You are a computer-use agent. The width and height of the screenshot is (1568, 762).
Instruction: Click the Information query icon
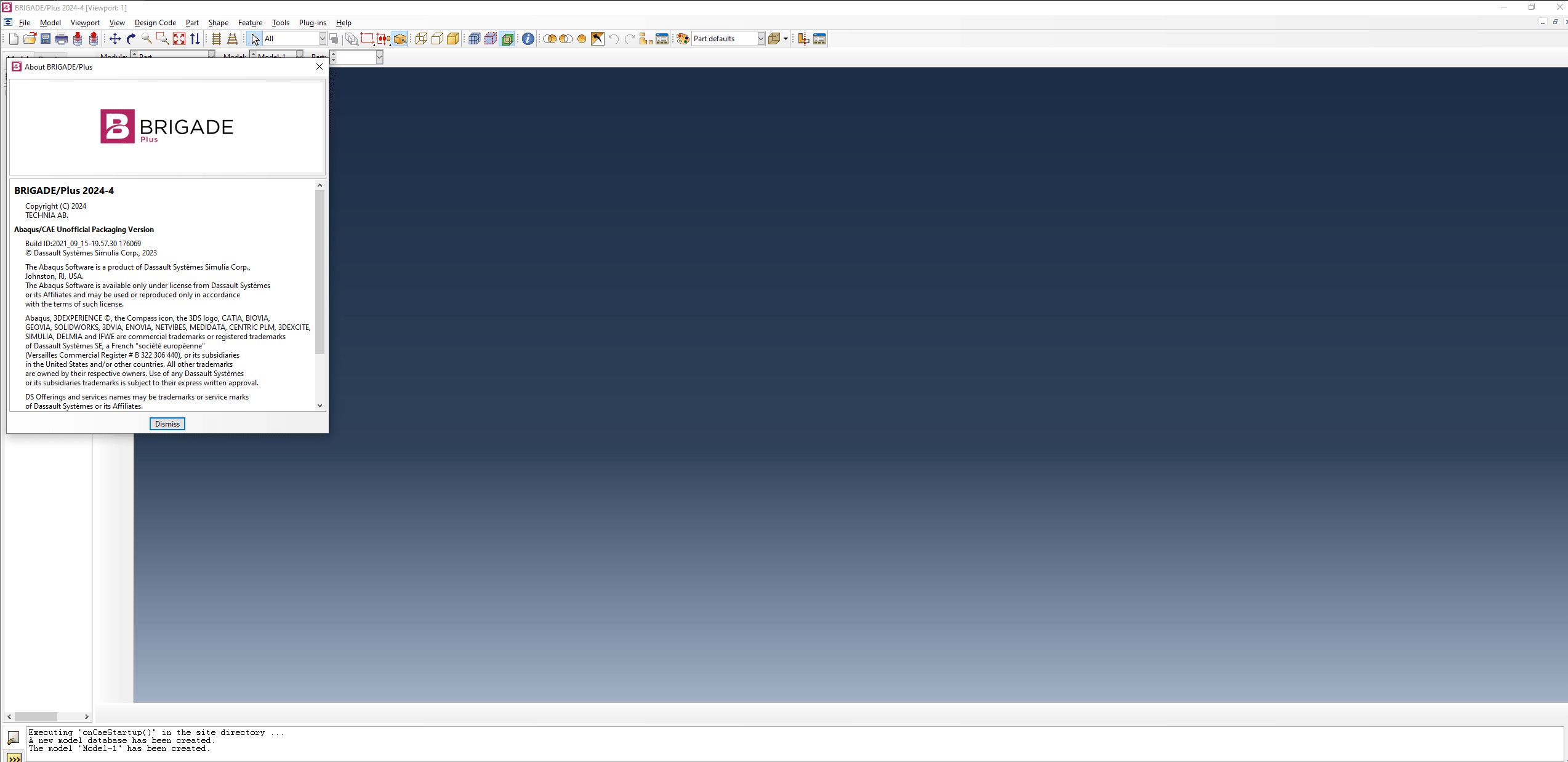coord(528,39)
